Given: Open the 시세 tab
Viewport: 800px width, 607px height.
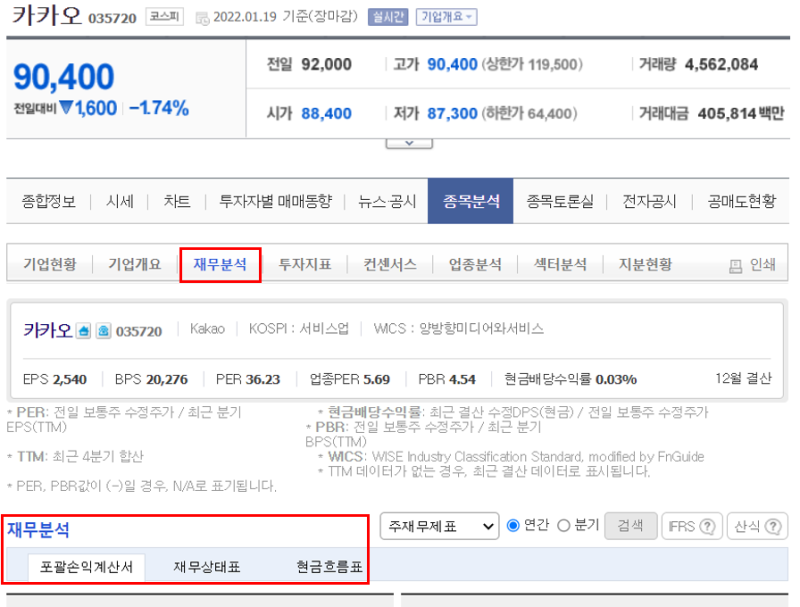Looking at the screenshot, I should 120,201.
